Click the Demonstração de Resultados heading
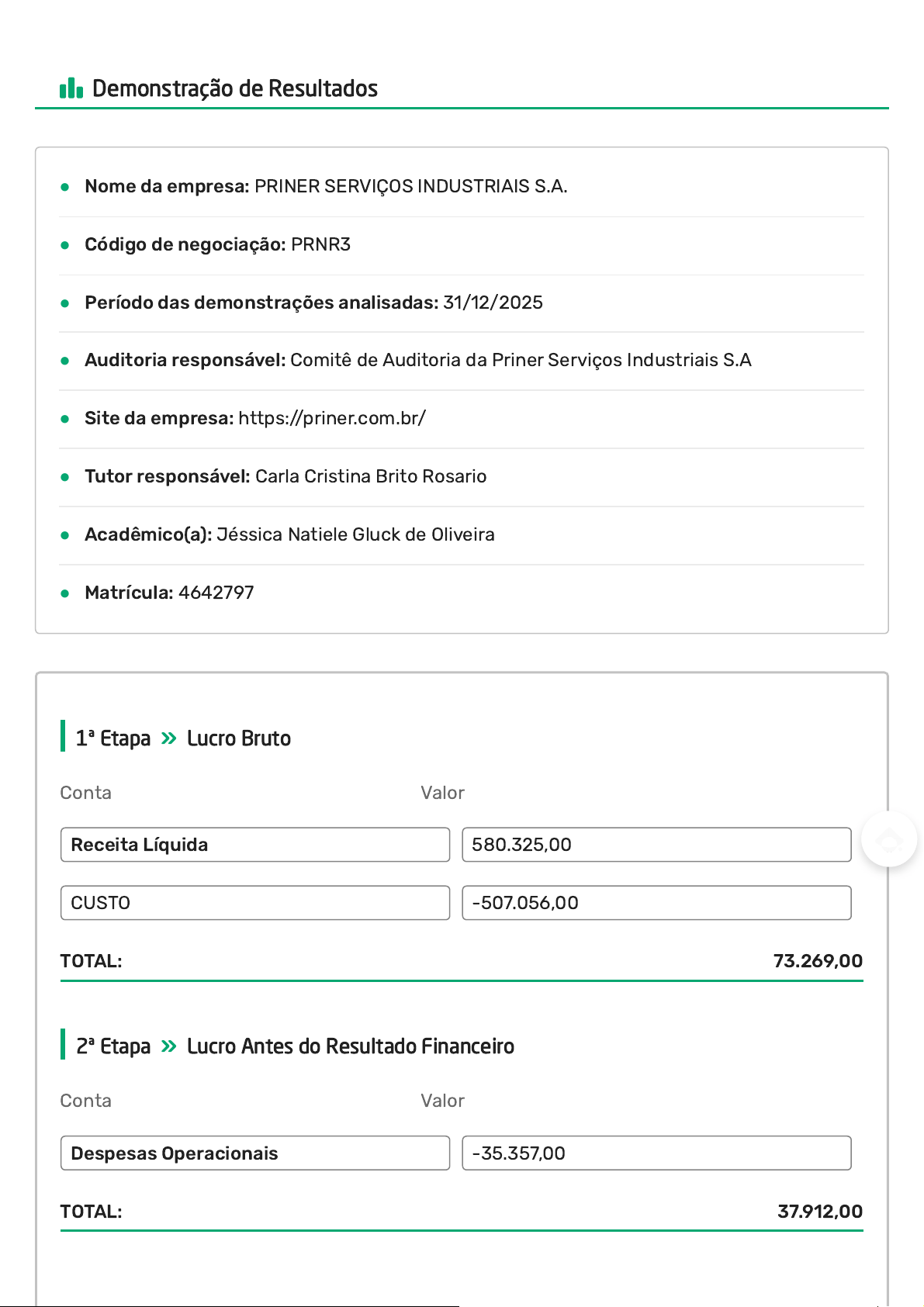Image resolution: width=924 pixels, height=1307 pixels. pyautogui.click(x=234, y=88)
